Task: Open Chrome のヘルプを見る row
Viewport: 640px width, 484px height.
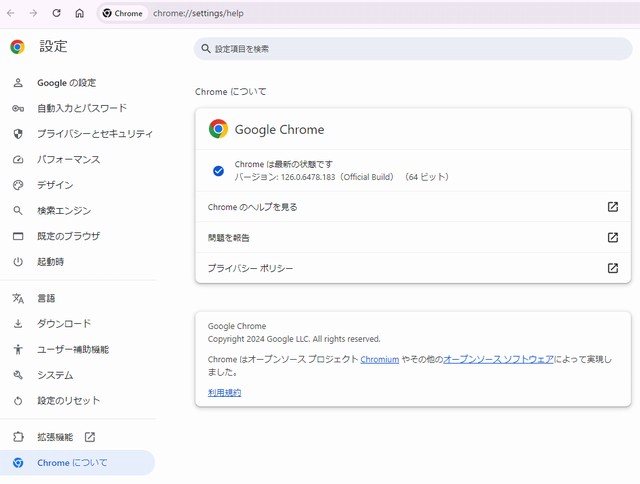Action: [x=413, y=207]
